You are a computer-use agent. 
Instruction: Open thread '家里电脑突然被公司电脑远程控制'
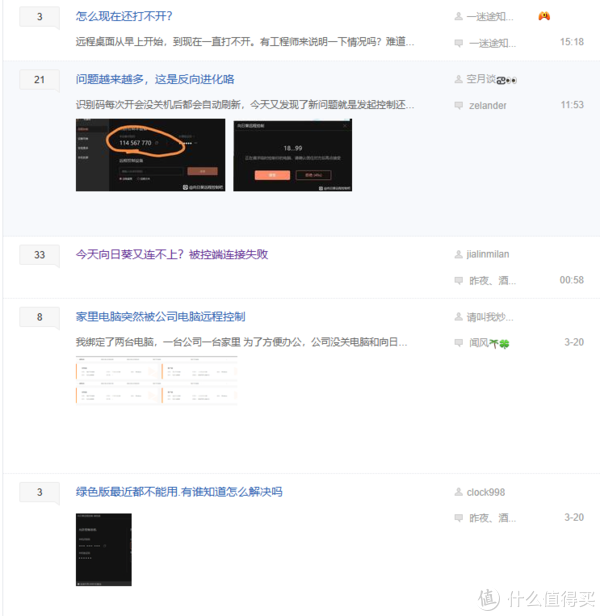tap(160, 317)
